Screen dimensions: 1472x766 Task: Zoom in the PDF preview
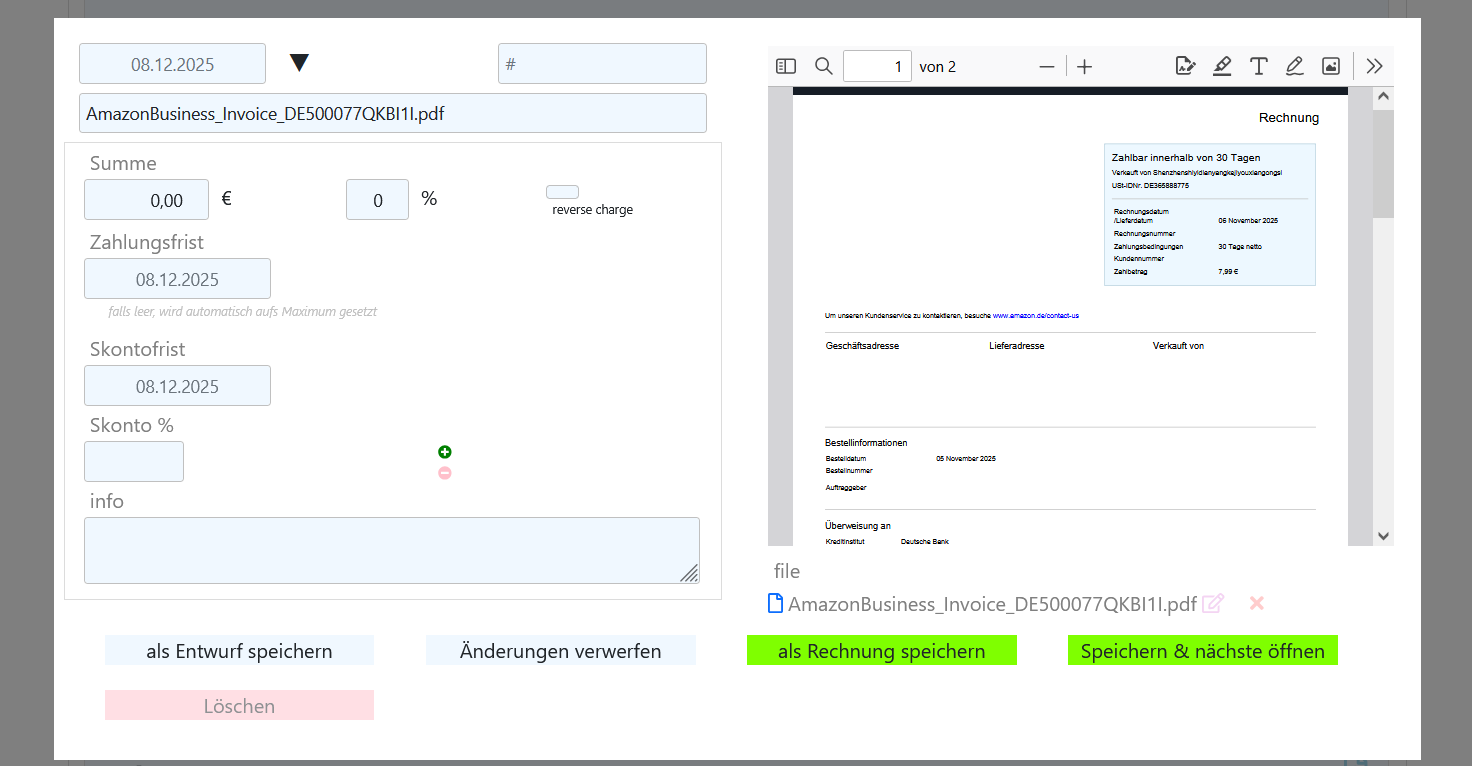click(1084, 66)
